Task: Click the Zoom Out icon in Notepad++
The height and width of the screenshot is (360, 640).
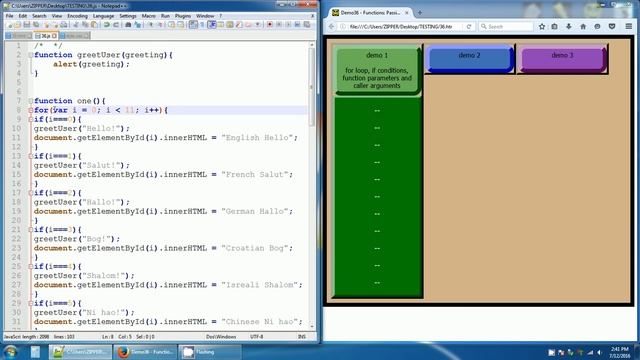Action: [x=160, y=25]
